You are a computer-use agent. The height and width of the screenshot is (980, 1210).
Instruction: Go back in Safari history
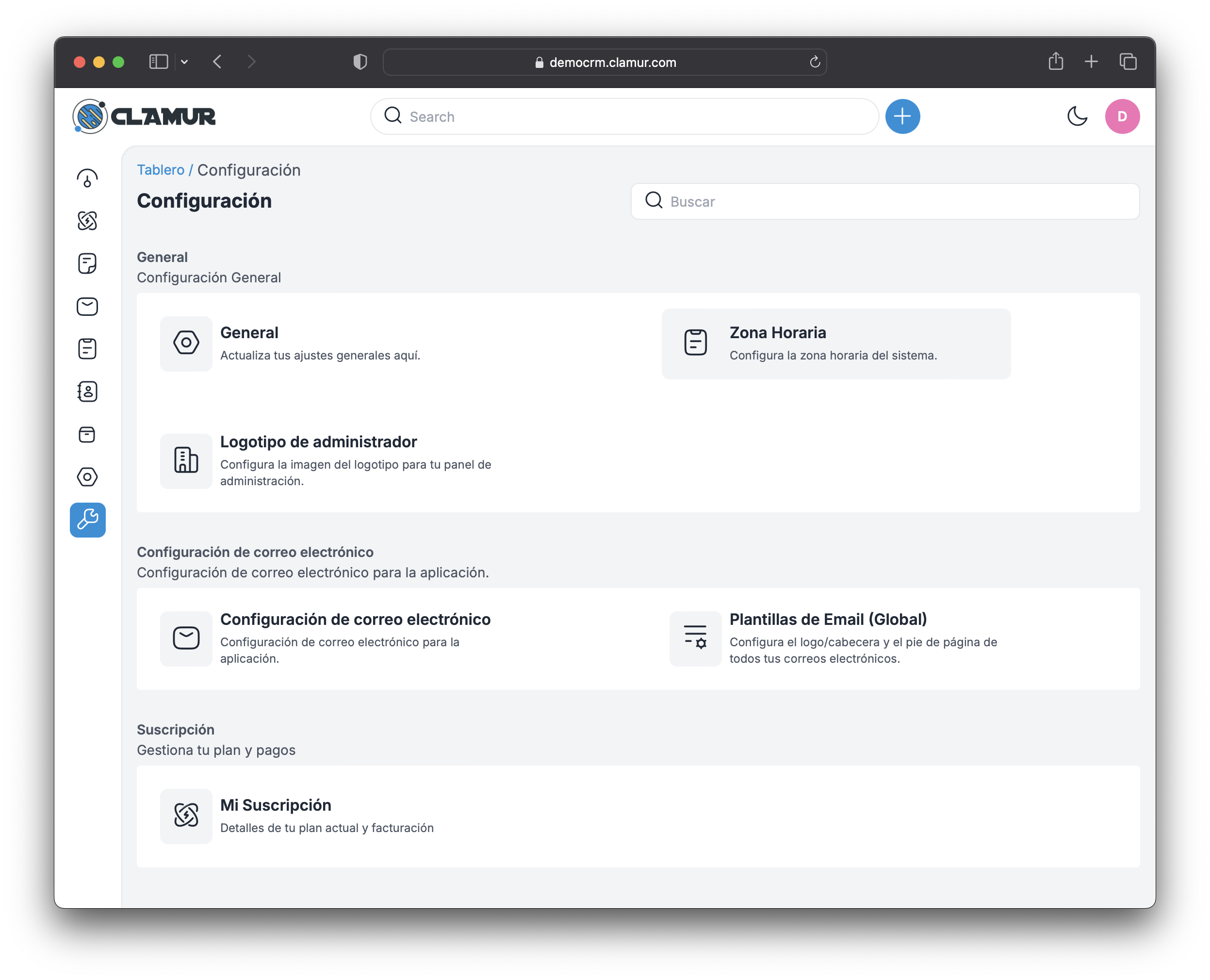(x=218, y=62)
